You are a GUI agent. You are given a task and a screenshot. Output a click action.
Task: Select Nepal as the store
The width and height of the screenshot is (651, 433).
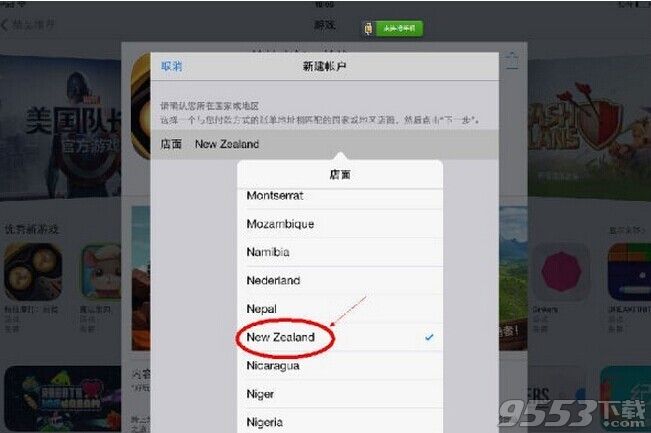pyautogui.click(x=340, y=309)
